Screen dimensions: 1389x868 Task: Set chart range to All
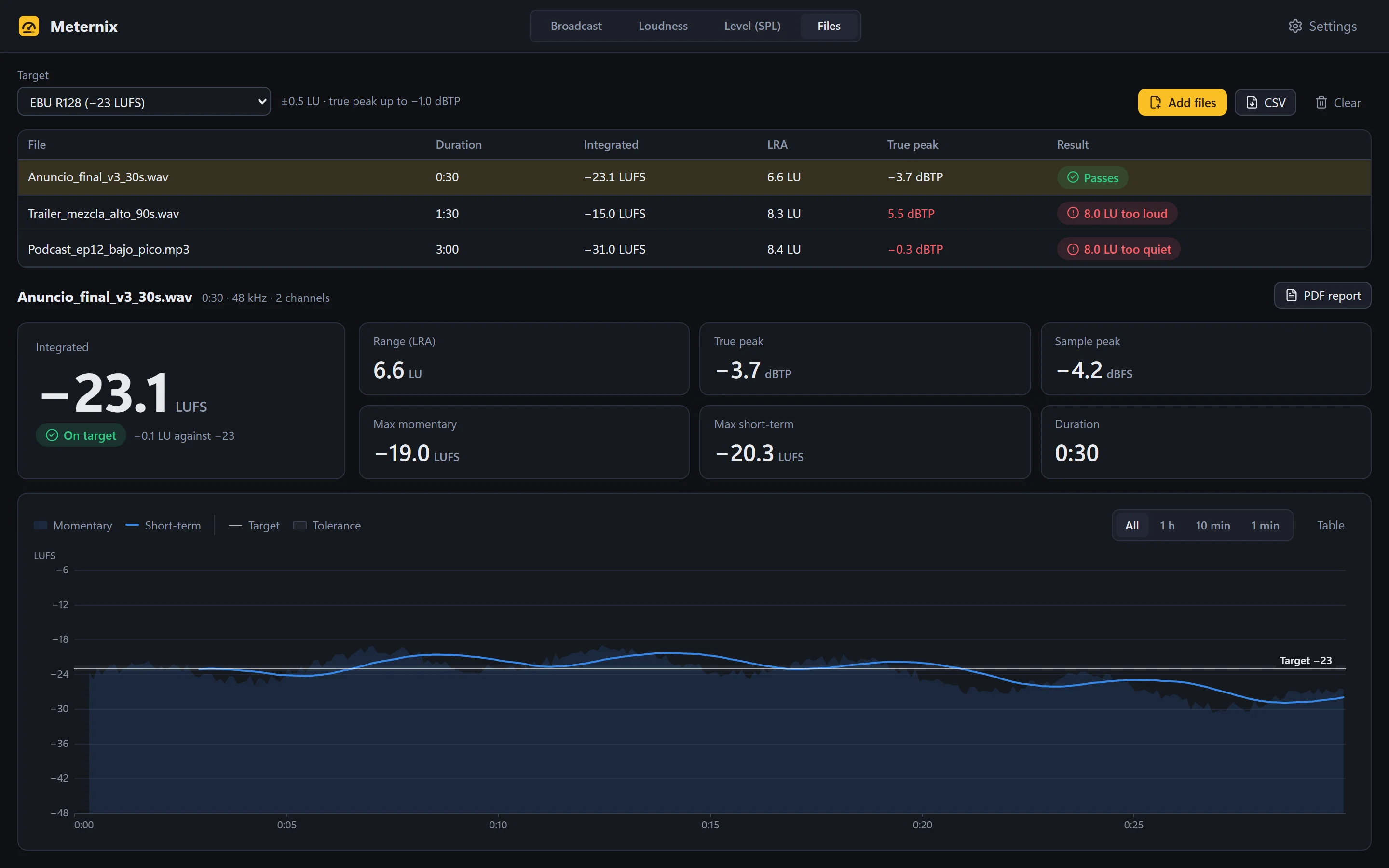tap(1132, 525)
